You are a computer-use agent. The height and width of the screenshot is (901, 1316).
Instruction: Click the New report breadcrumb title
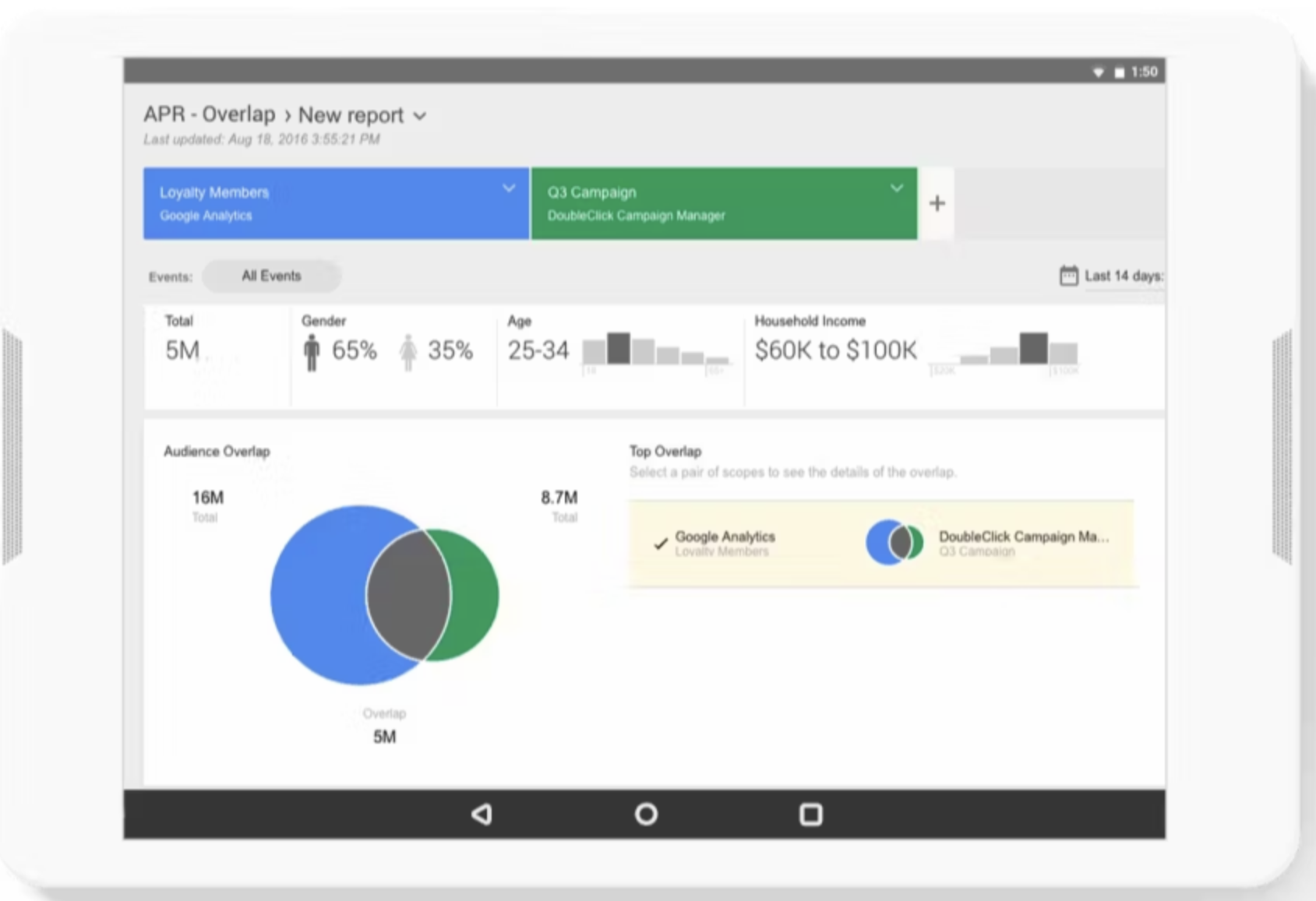pos(351,115)
